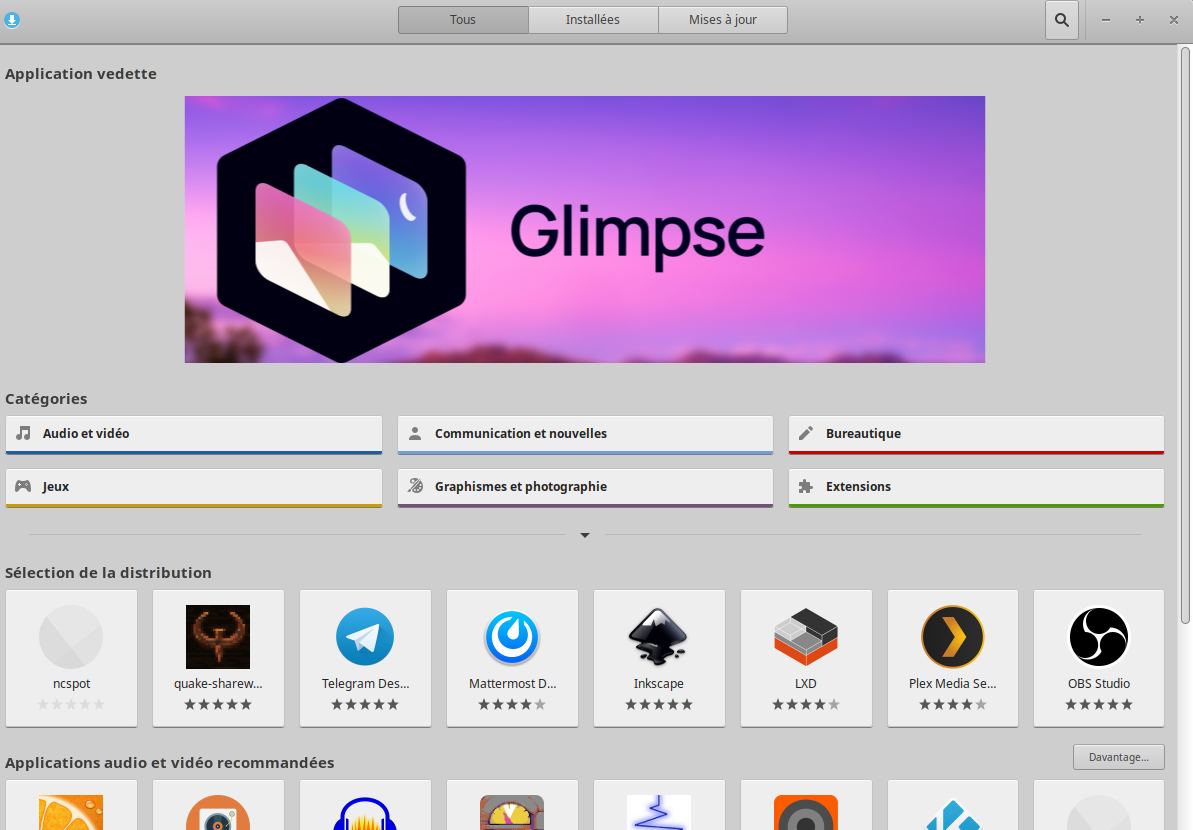Expand more categories with the down arrow
The image size is (1193, 830).
click(x=584, y=535)
